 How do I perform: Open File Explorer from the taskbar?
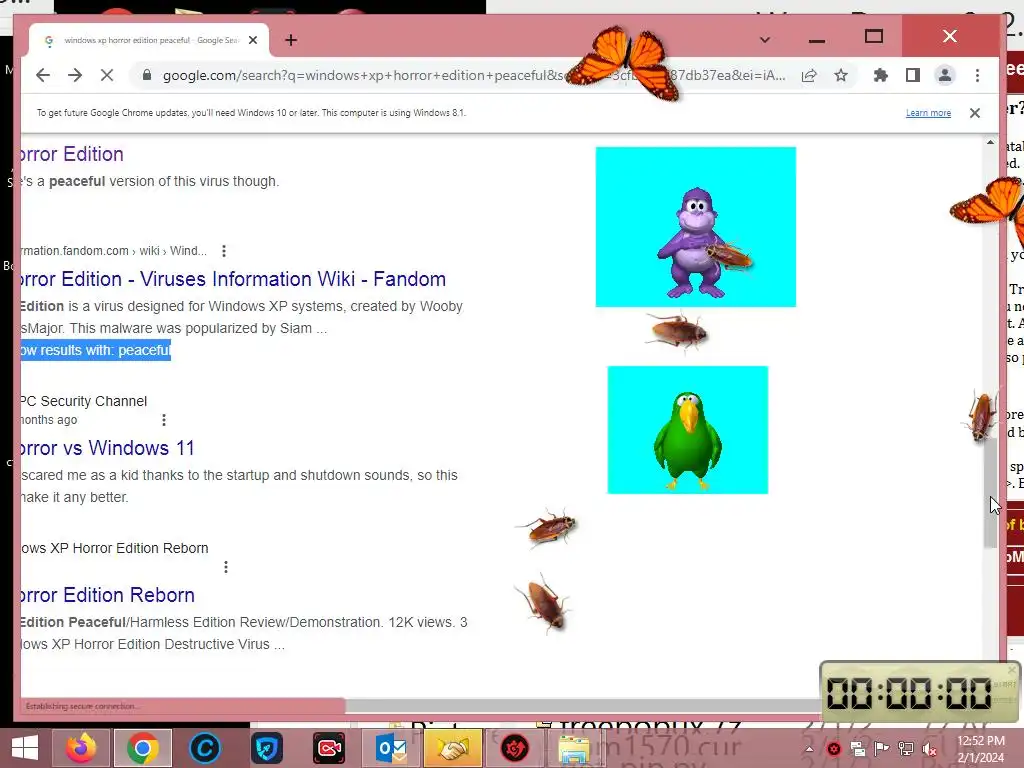coord(573,748)
